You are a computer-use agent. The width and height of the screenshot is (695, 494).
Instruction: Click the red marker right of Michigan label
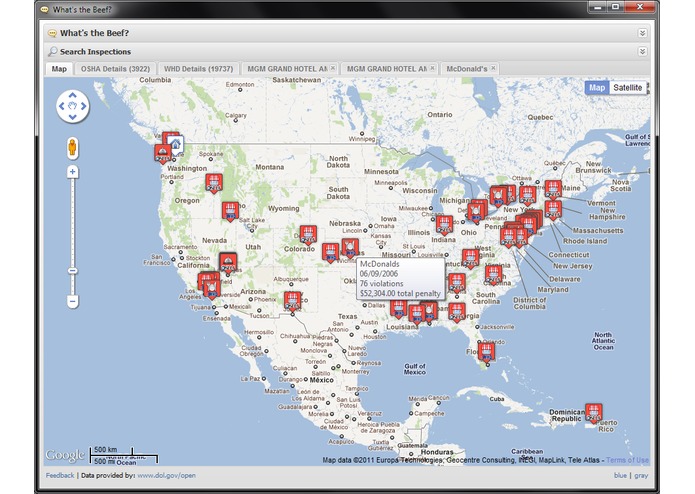[476, 213]
